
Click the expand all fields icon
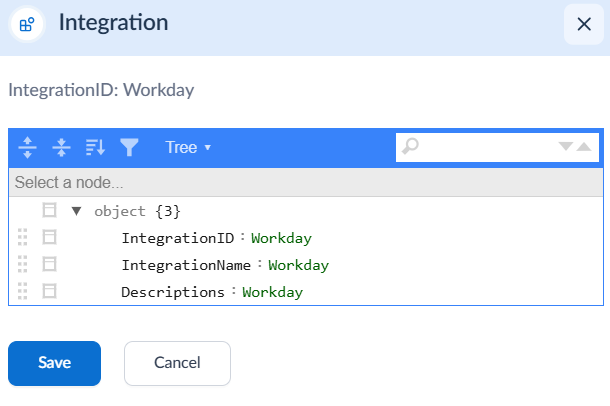(27, 147)
